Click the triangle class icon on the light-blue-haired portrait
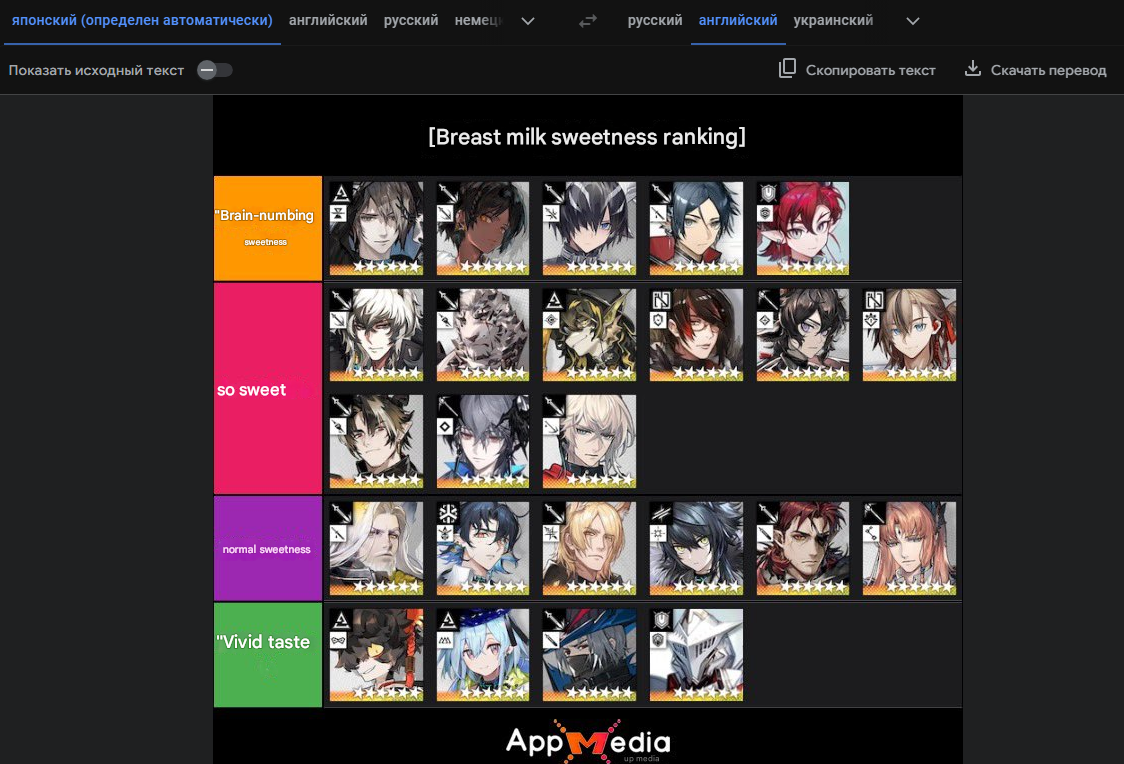1124x764 pixels. pos(448,621)
